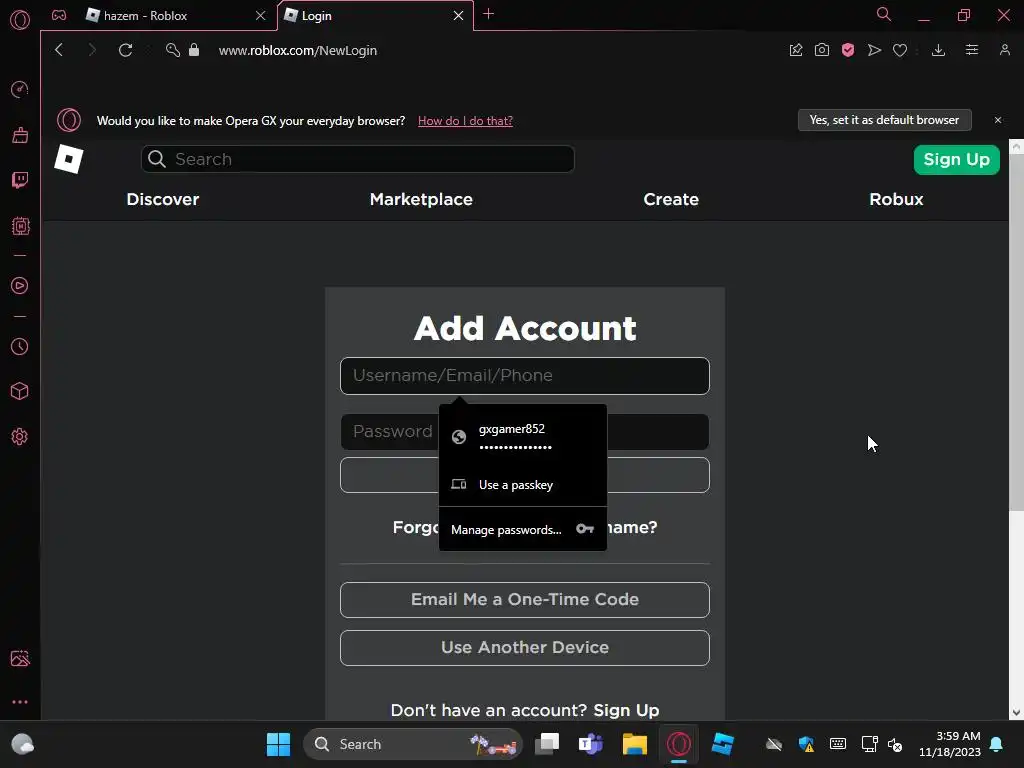Click Use Another Device button

point(524,647)
